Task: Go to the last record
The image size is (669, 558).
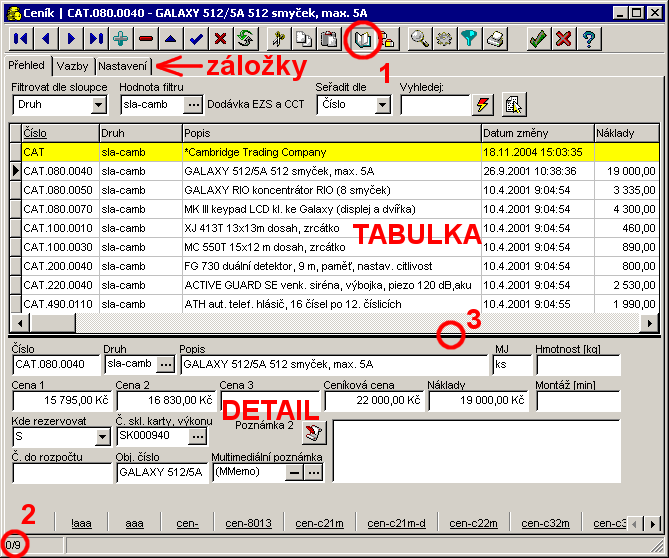Action: click(96, 39)
